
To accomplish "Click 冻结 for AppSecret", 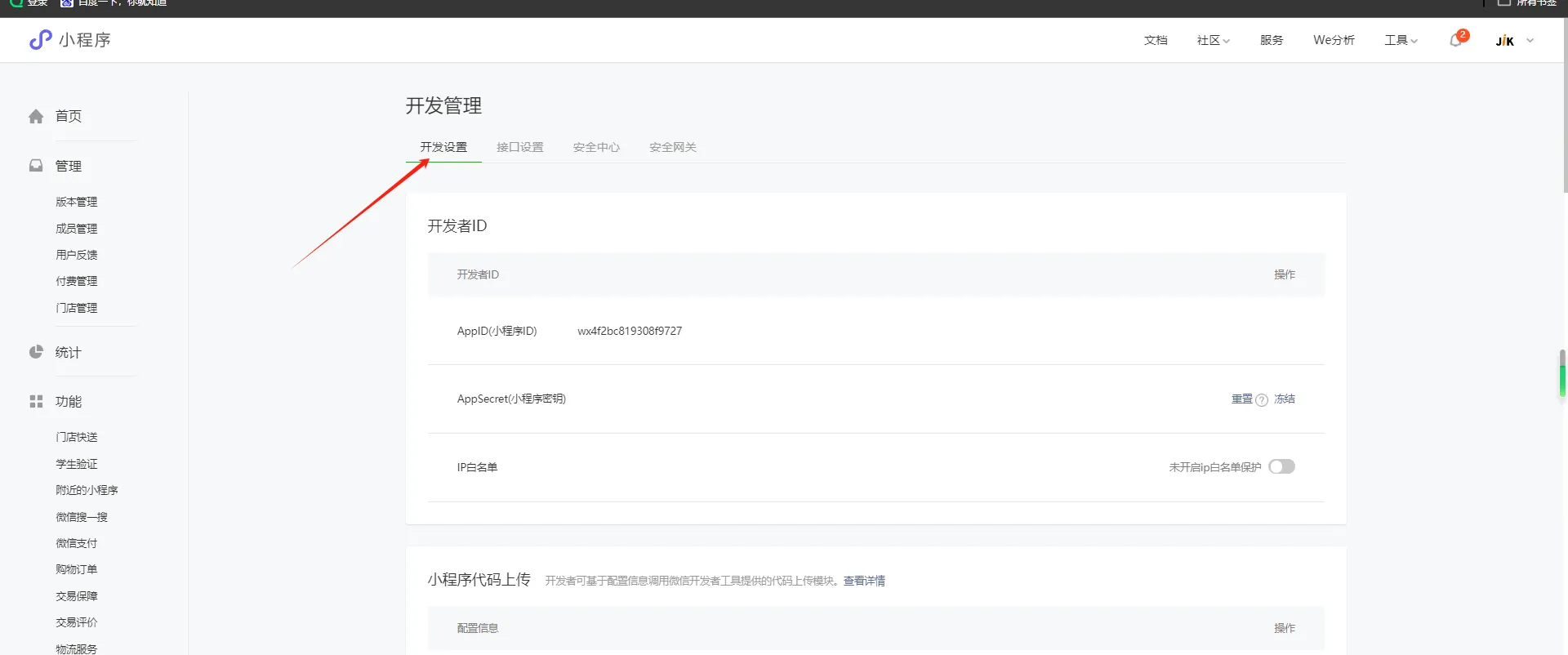I will coord(1285,399).
